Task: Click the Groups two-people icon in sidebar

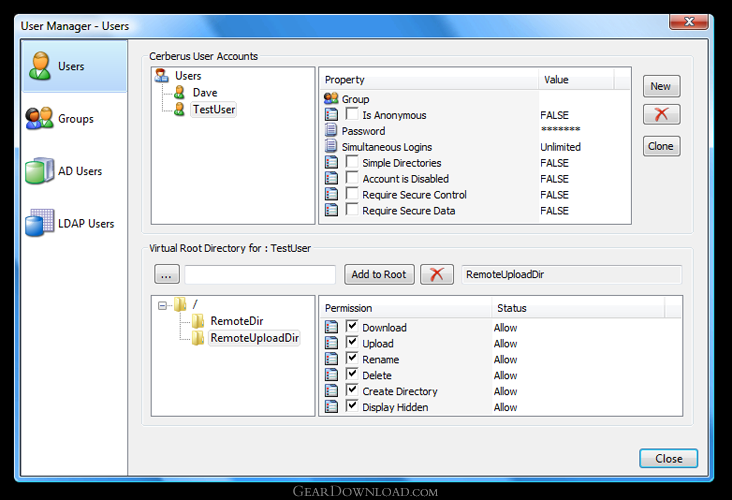Action: (40, 118)
